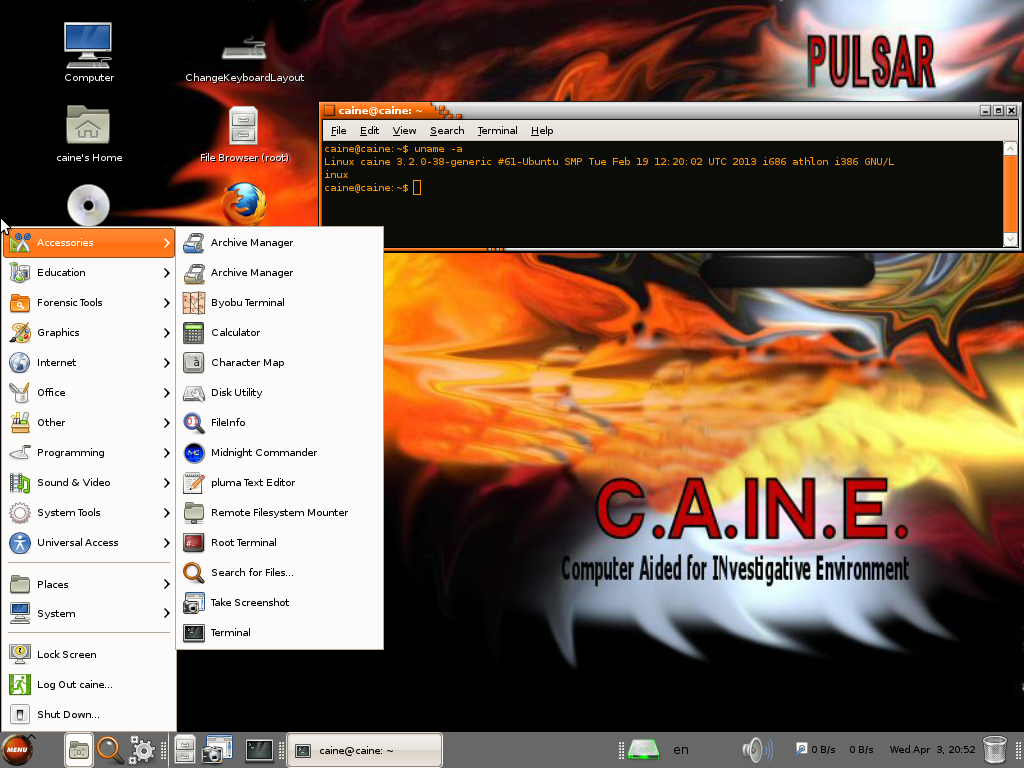Screen dimensions: 1024x768
Task: Click inside the terminal at the prompt
Action: [x=417, y=188]
